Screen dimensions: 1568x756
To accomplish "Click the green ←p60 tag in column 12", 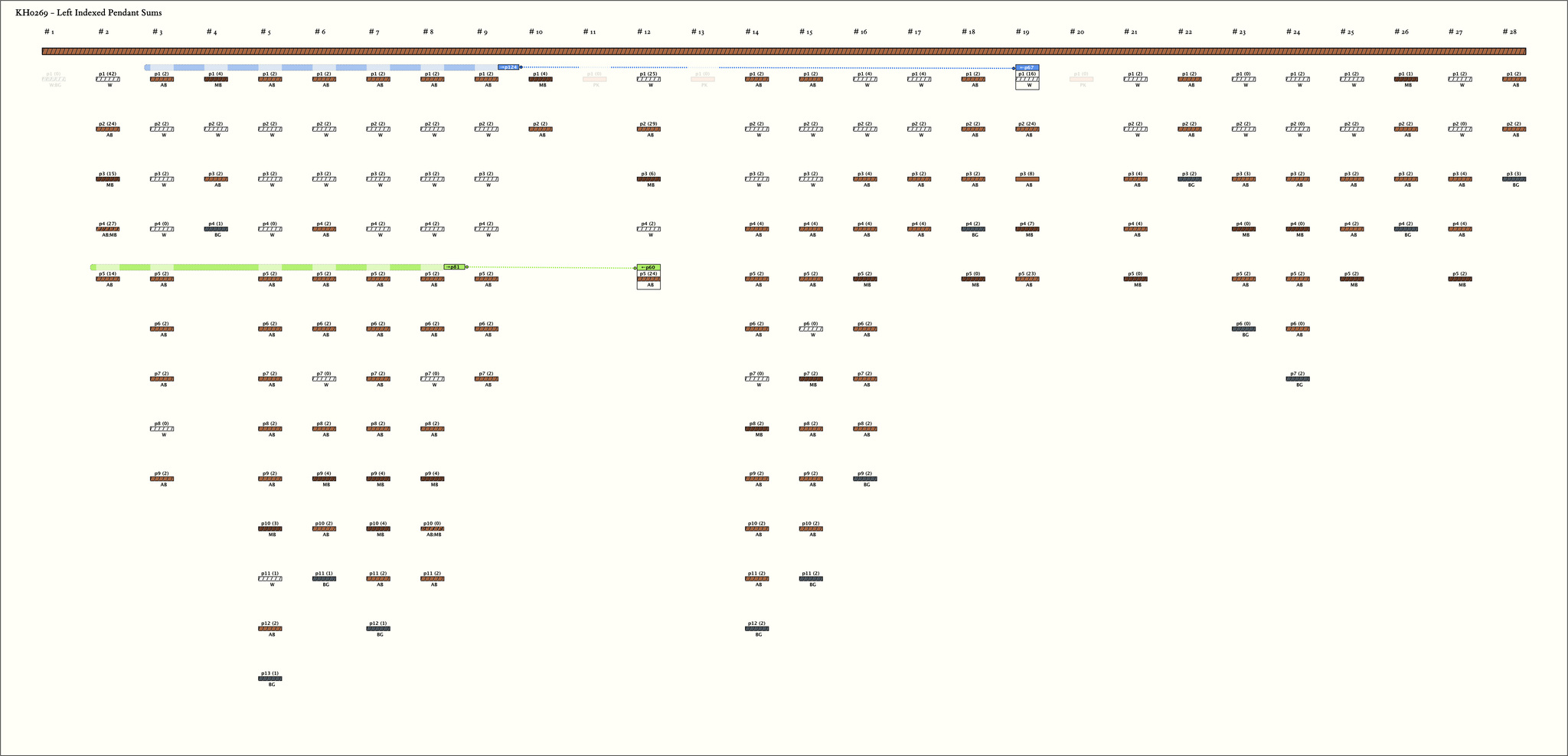I will (x=648, y=267).
